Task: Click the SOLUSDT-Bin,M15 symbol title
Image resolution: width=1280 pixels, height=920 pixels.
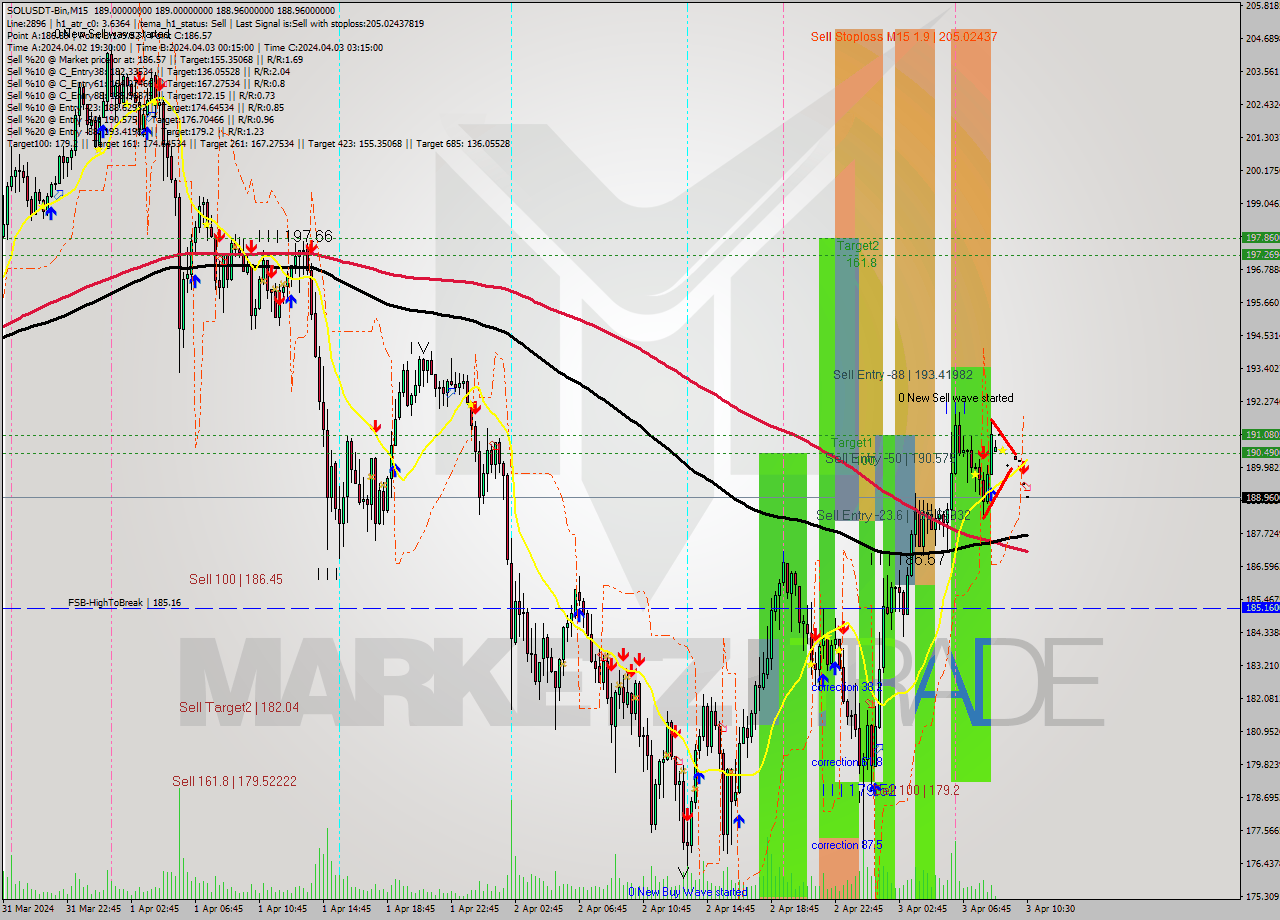Action: click(x=46, y=11)
